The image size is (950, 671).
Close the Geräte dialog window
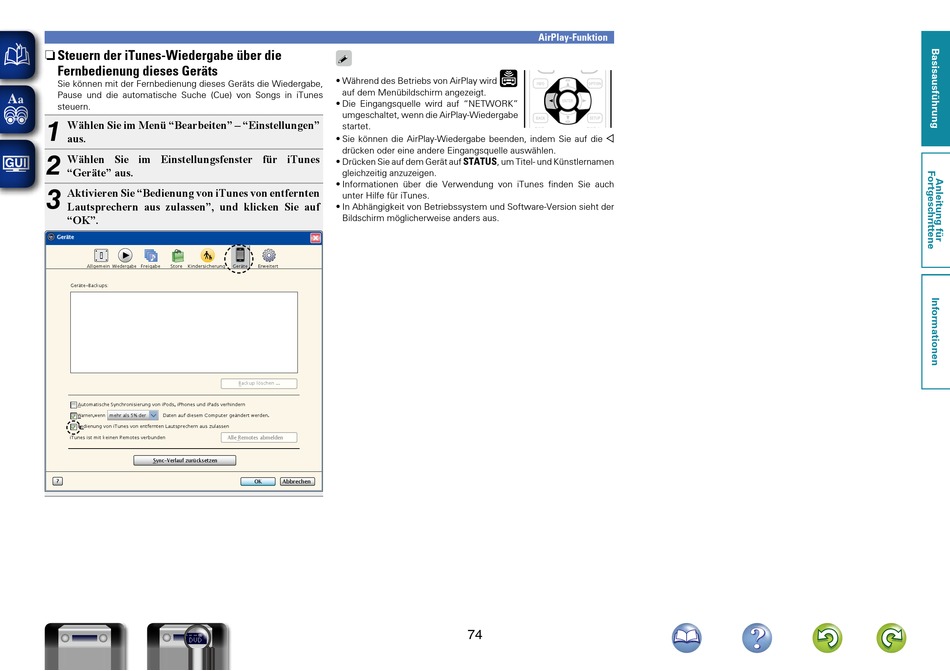click(x=315, y=238)
